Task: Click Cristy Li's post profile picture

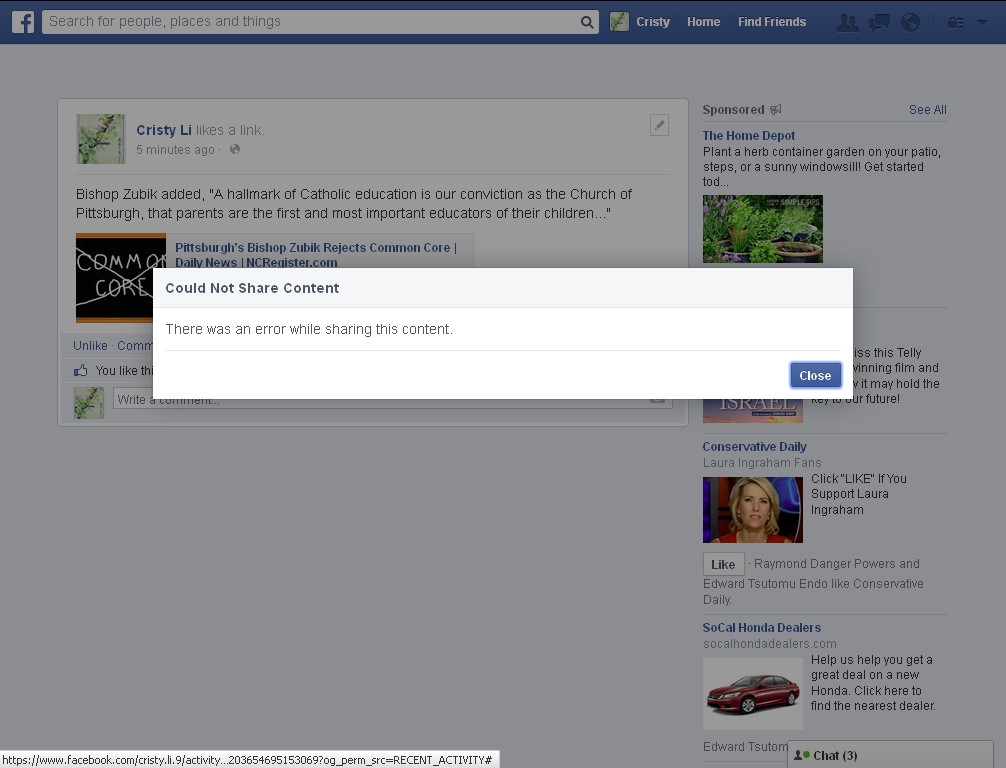Action: pos(101,139)
